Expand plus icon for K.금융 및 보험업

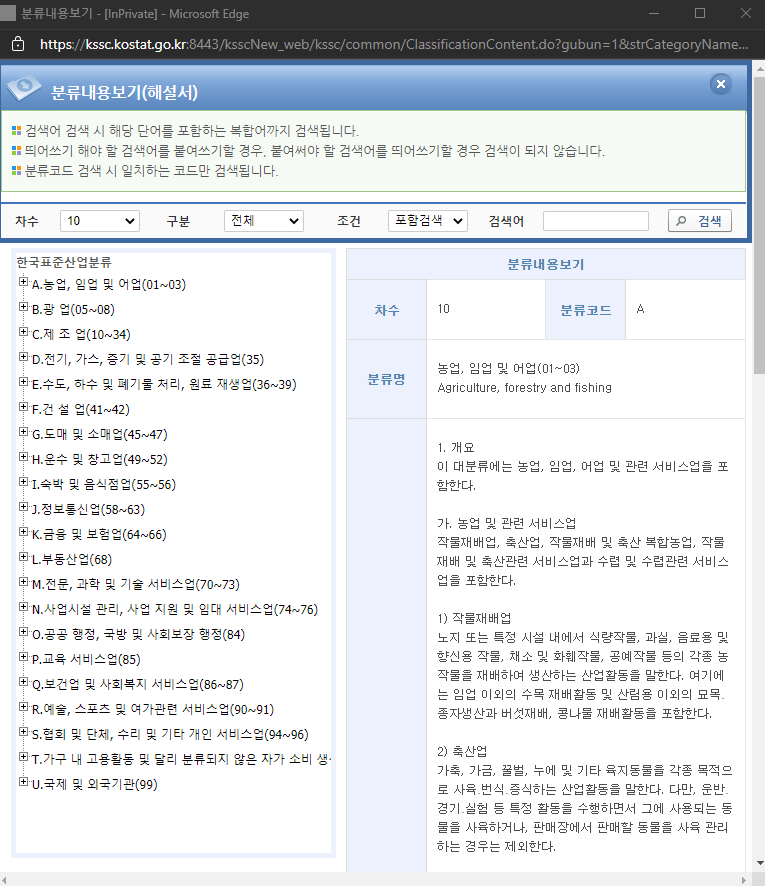click(23, 531)
